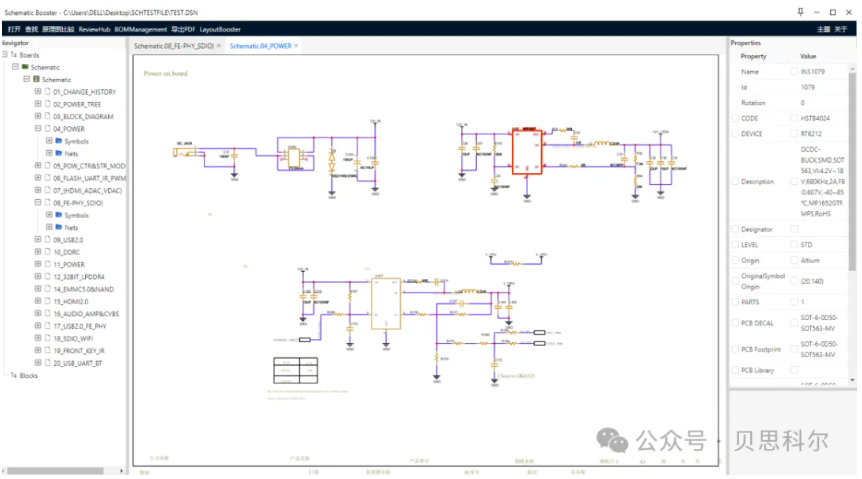
Task: Tick the checkbox beside value Altium
Action: coord(794,260)
